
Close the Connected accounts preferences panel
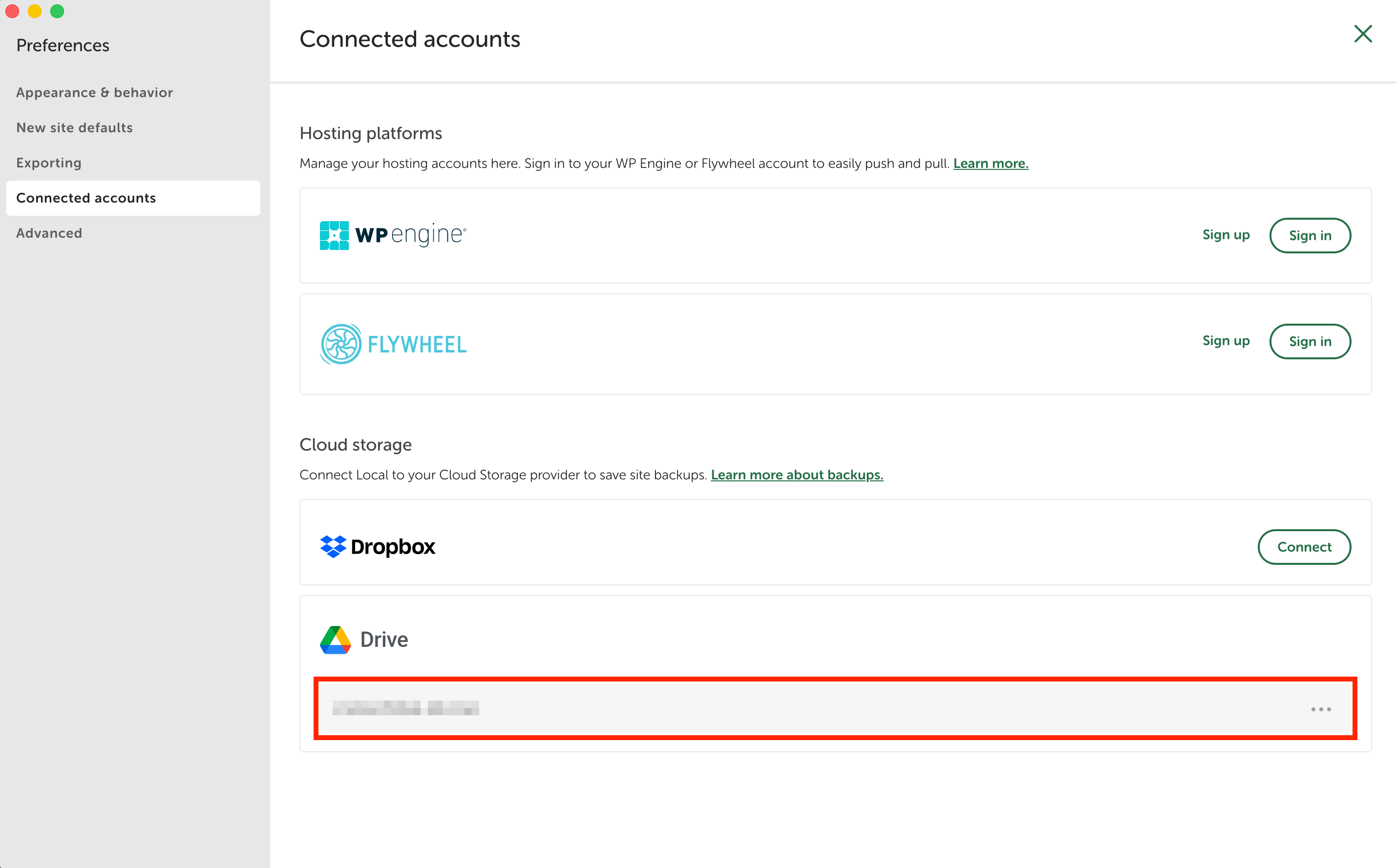pos(1363,35)
